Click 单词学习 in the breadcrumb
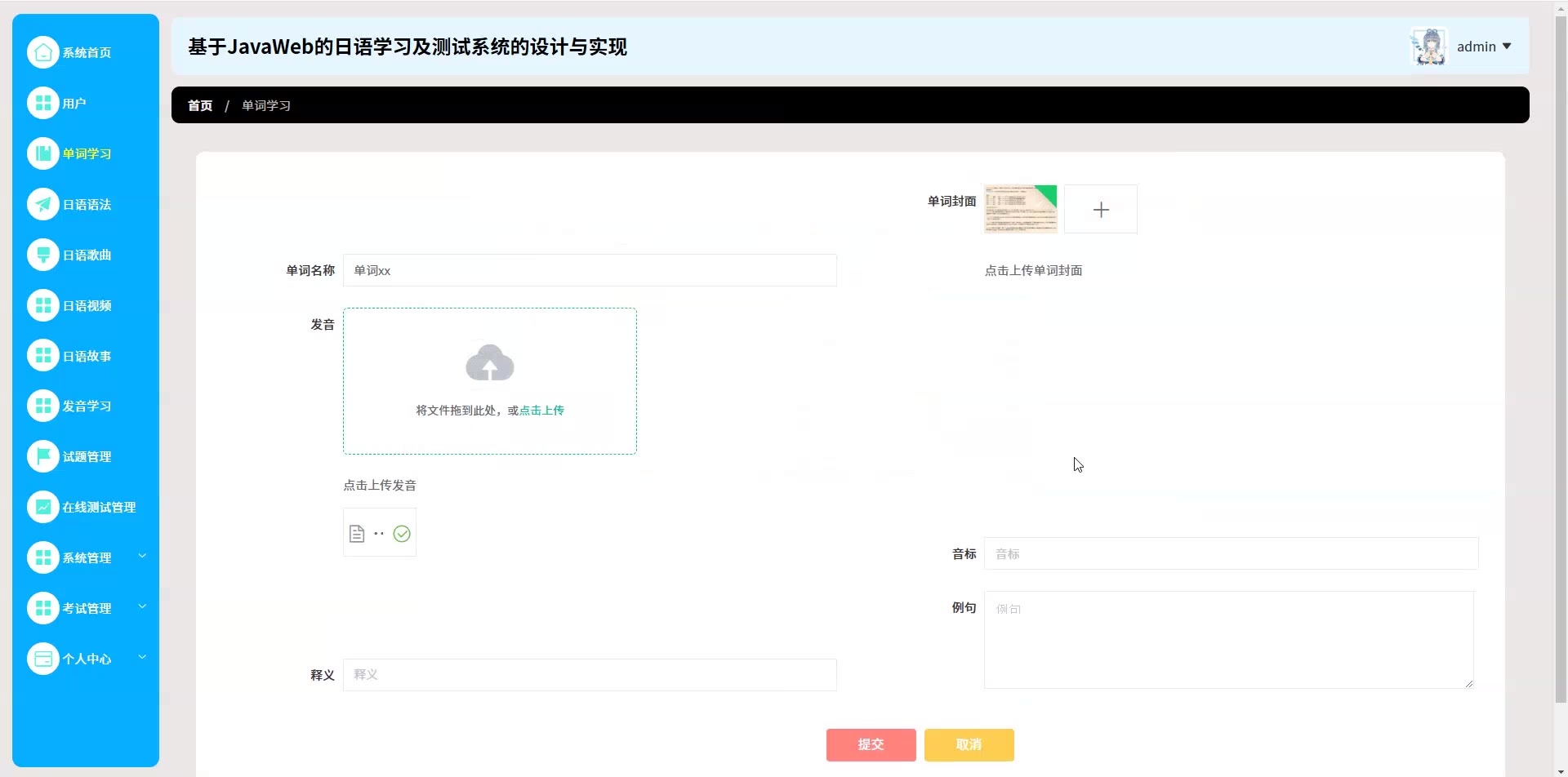Image resolution: width=1568 pixels, height=777 pixels. coord(266,106)
